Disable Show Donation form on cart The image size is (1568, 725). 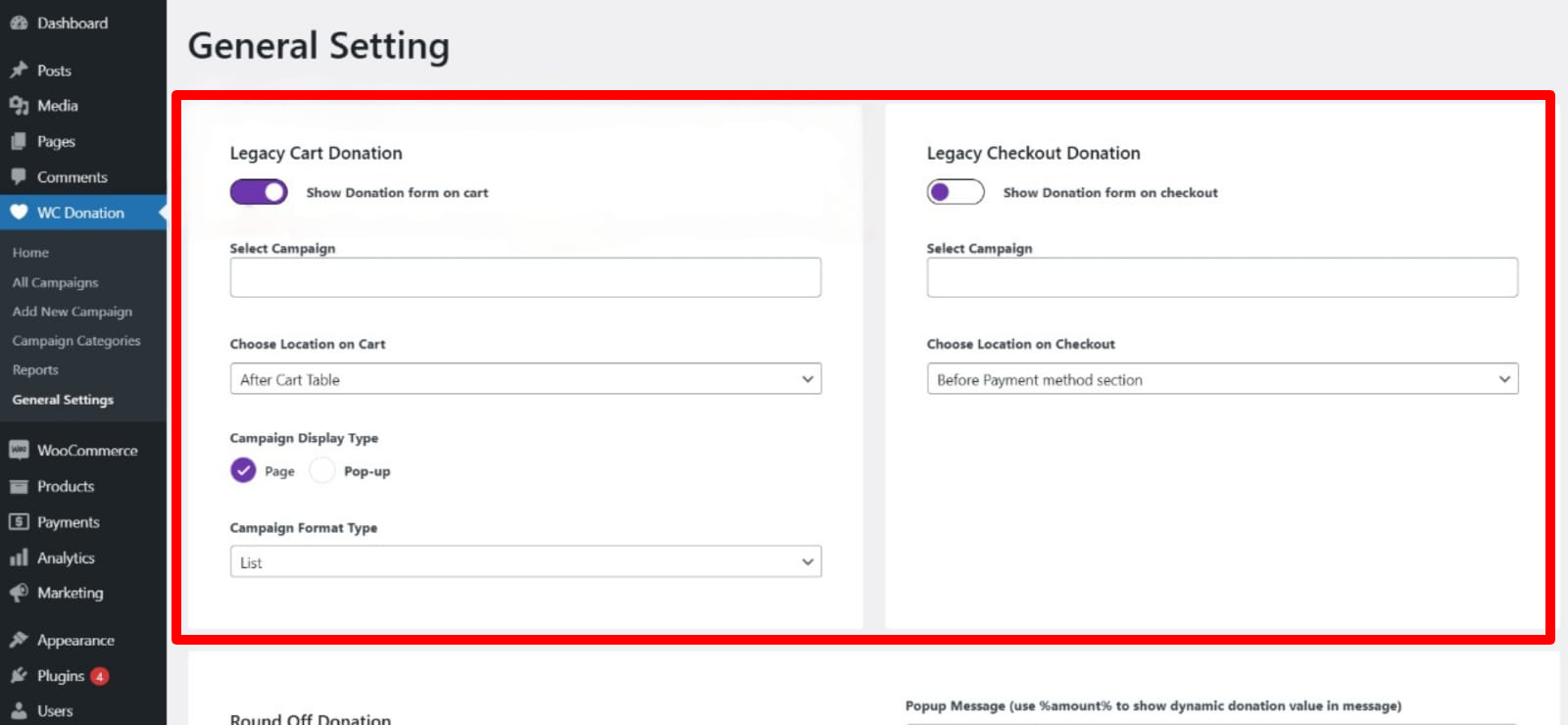tap(257, 191)
